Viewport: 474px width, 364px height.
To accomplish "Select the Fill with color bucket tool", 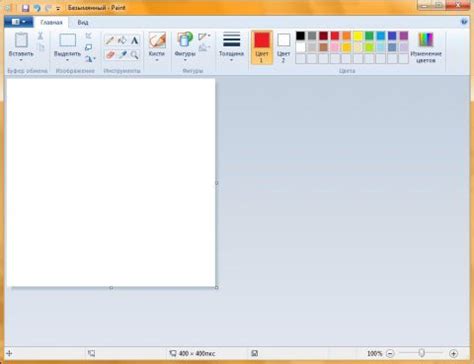I will (x=122, y=40).
